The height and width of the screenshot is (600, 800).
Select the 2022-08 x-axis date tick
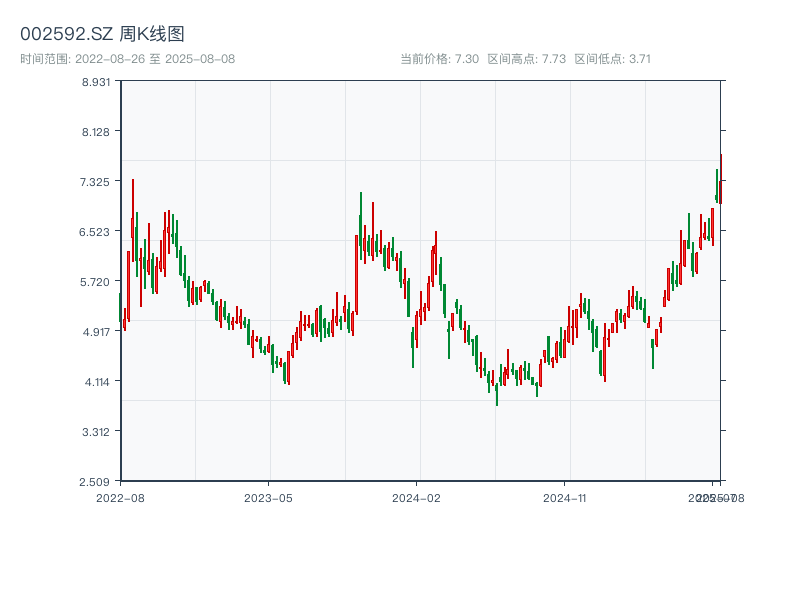pyautogui.click(x=120, y=497)
